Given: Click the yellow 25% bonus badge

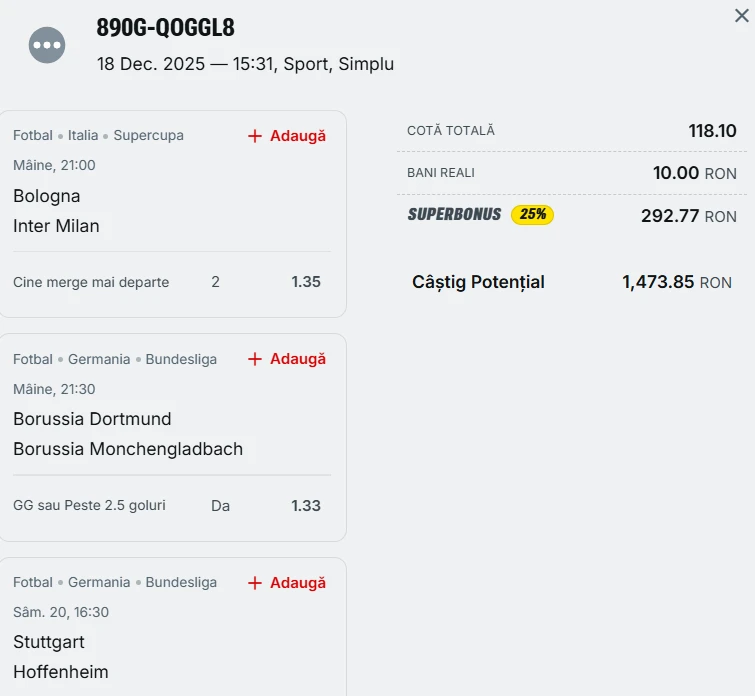Looking at the screenshot, I should 532,214.
